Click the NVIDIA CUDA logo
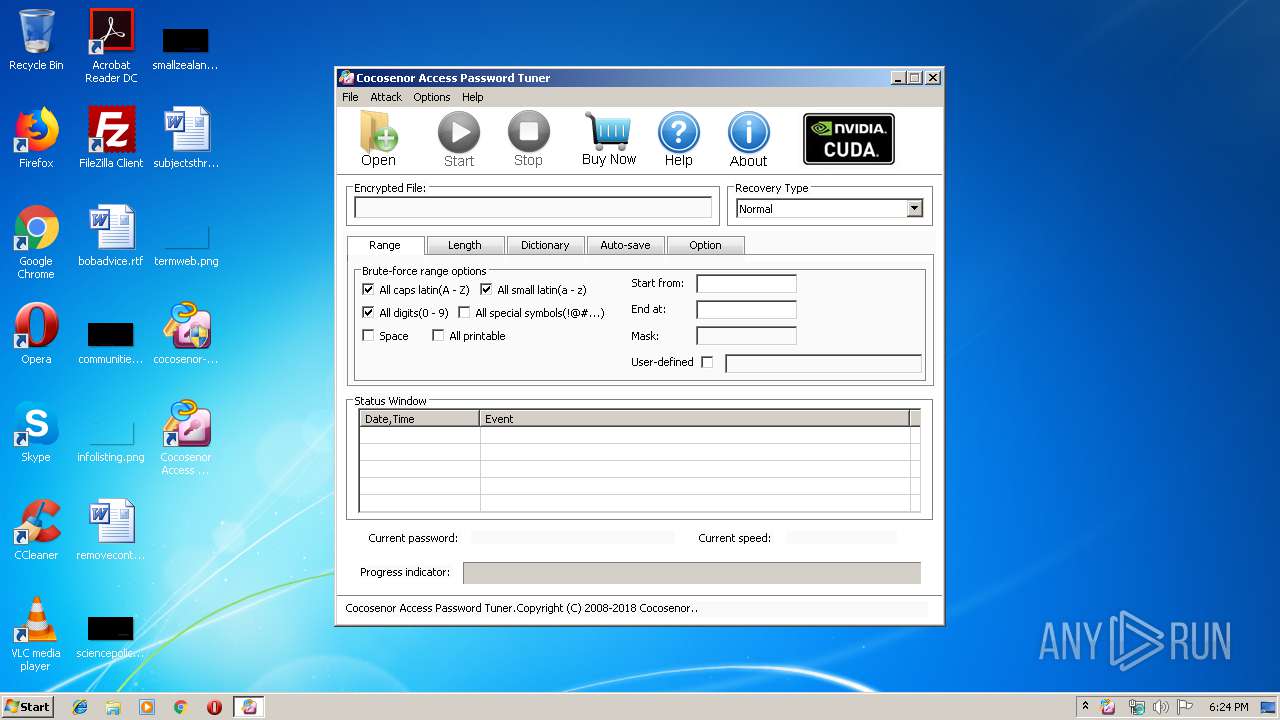 tap(849, 139)
